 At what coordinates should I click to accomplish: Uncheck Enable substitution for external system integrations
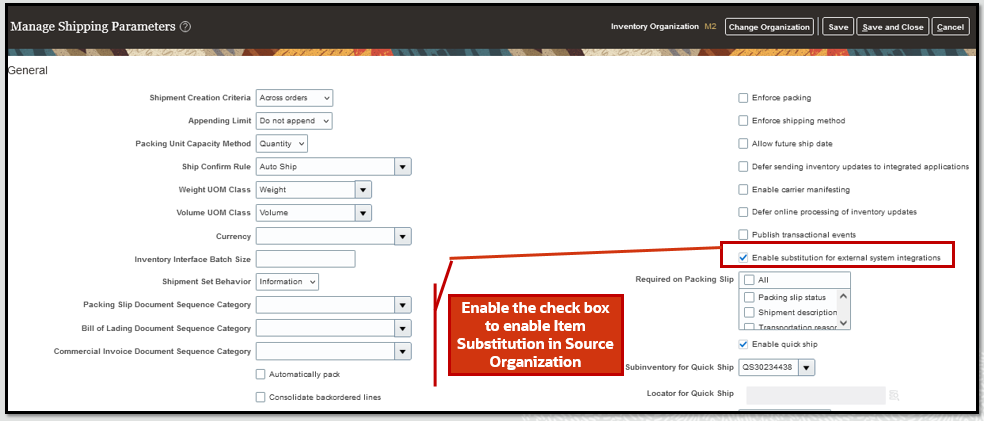coord(744,257)
